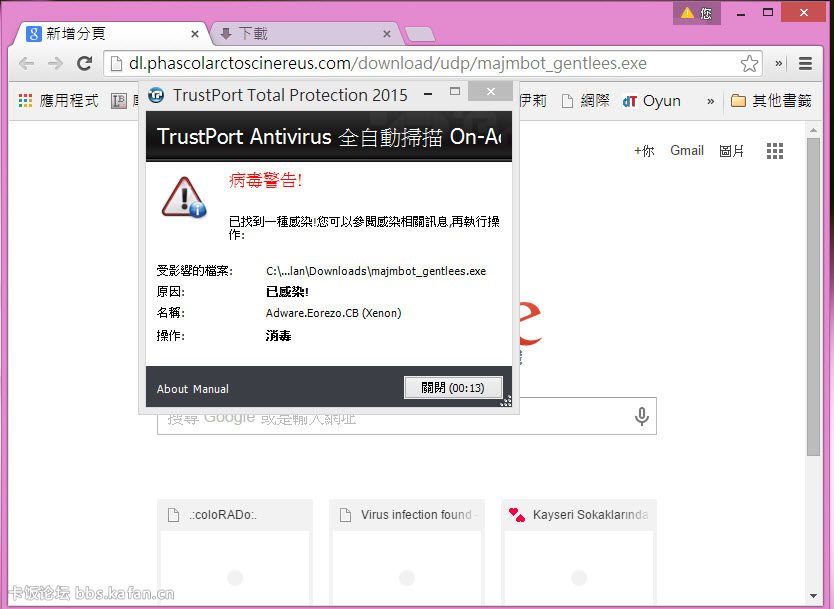Open the Virus infection found thumbnail
The width and height of the screenshot is (834, 609).
[x=407, y=554]
